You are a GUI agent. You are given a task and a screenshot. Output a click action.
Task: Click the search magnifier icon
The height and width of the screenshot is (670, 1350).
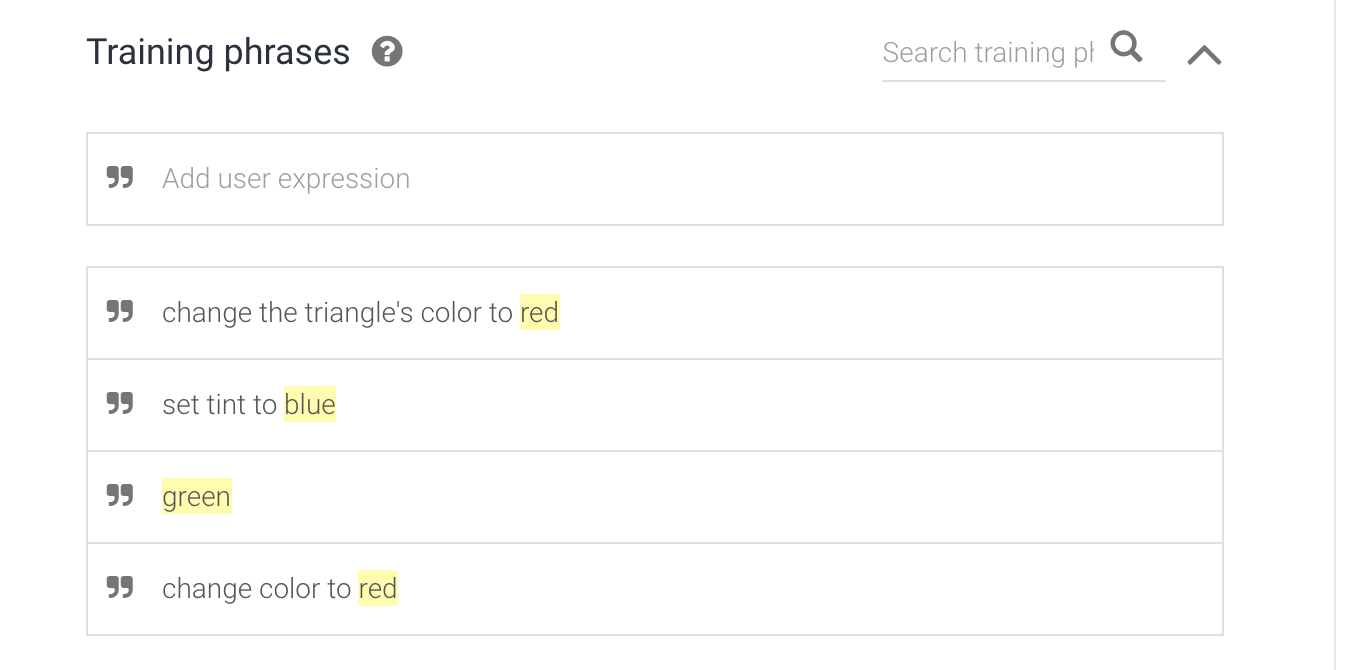(1126, 47)
